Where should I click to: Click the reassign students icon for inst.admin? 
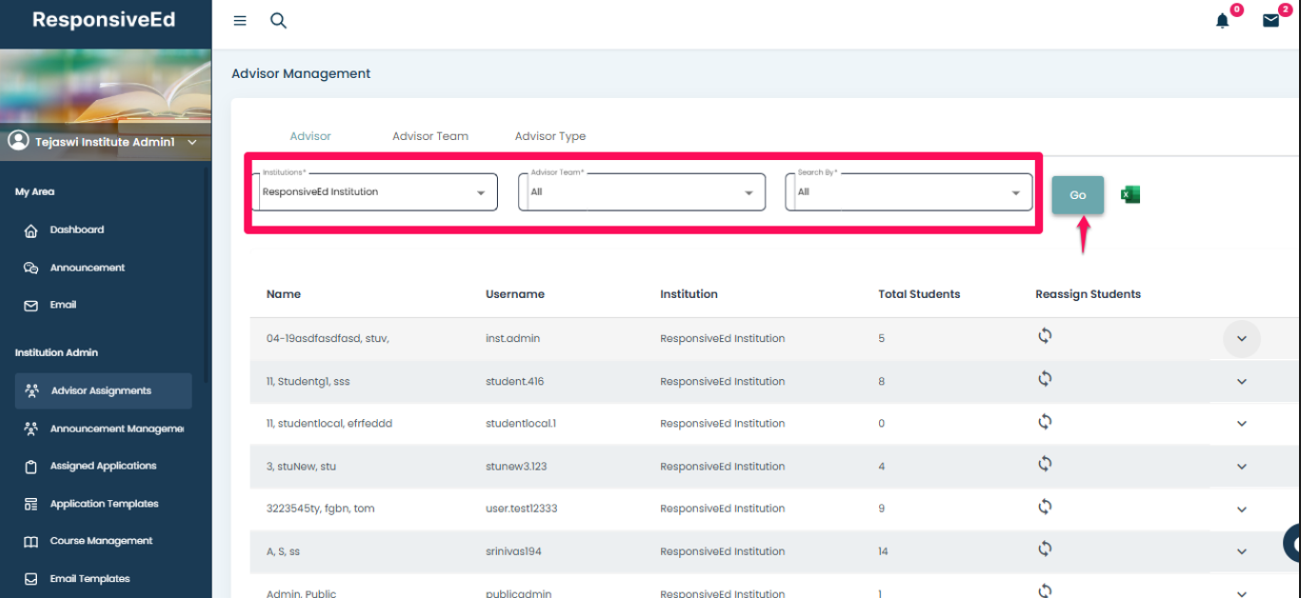(1045, 336)
